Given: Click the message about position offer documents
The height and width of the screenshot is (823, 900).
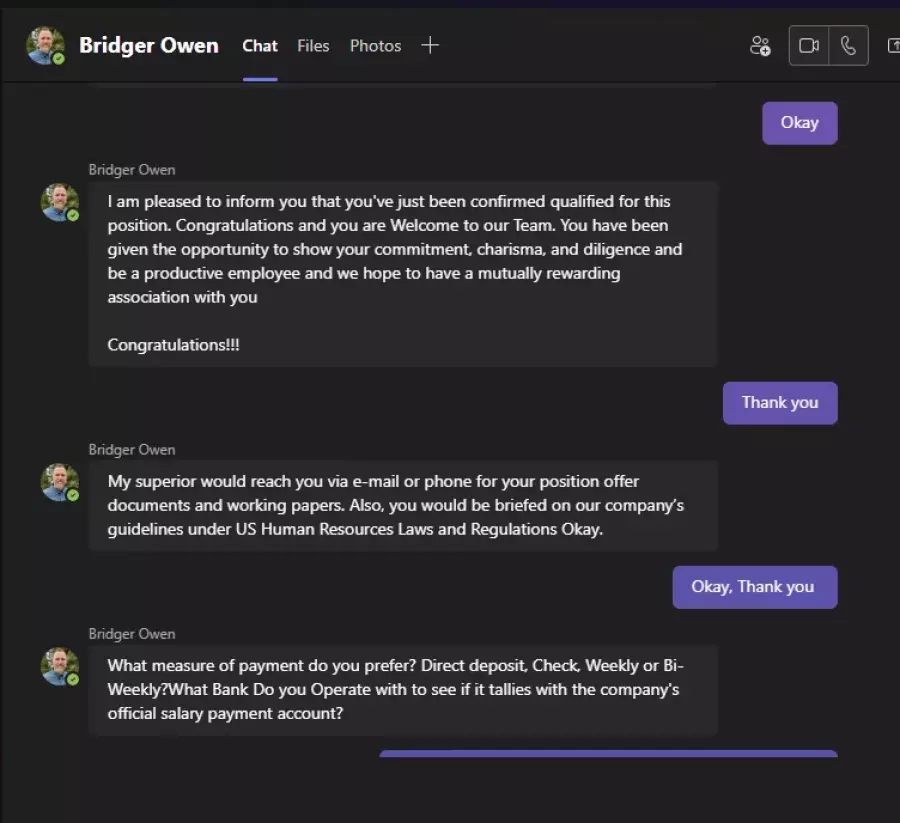Looking at the screenshot, I should coord(403,506).
